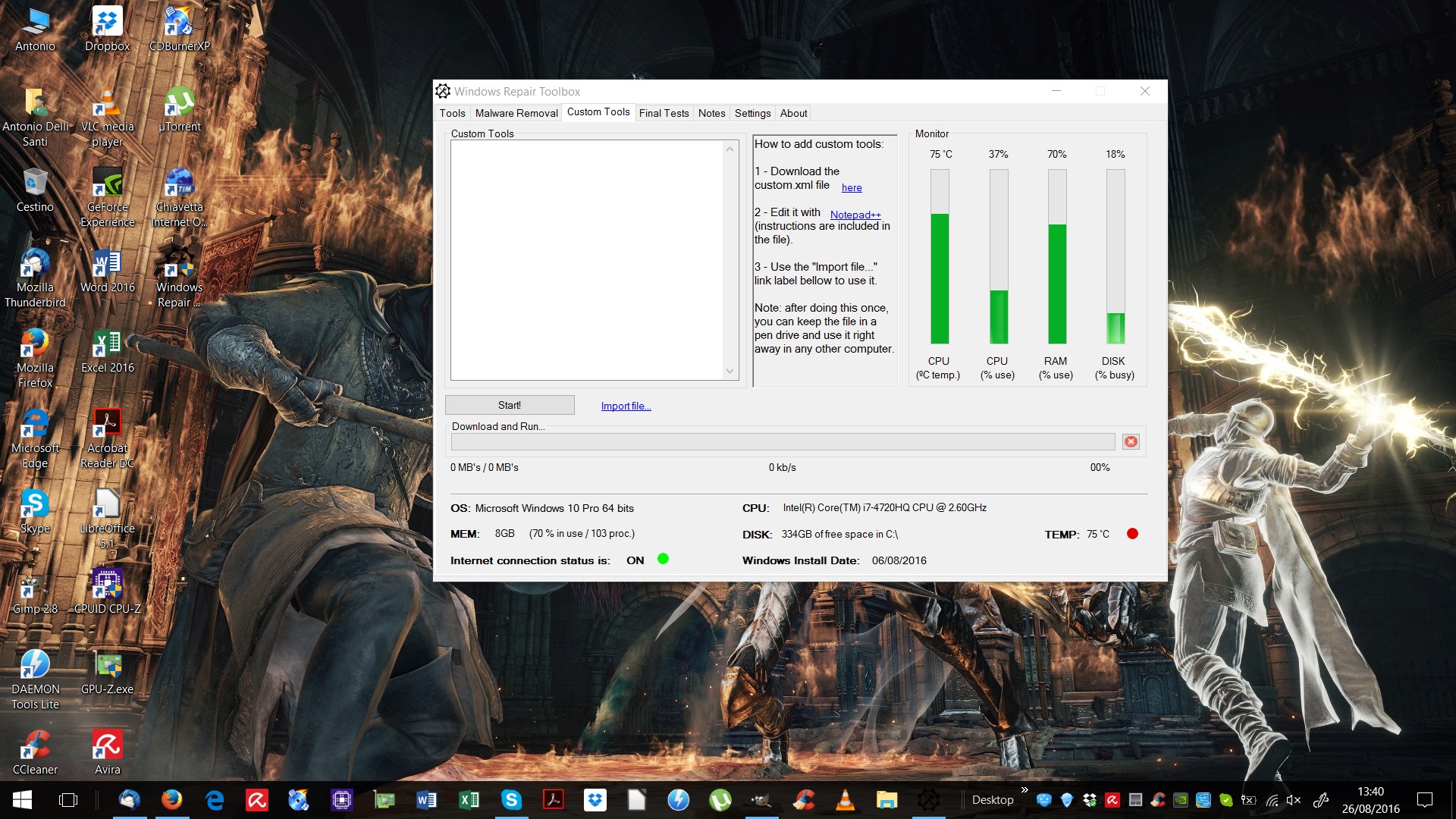The width and height of the screenshot is (1456, 819).
Task: Open VLC cone icon in taskbar
Action: click(845, 799)
